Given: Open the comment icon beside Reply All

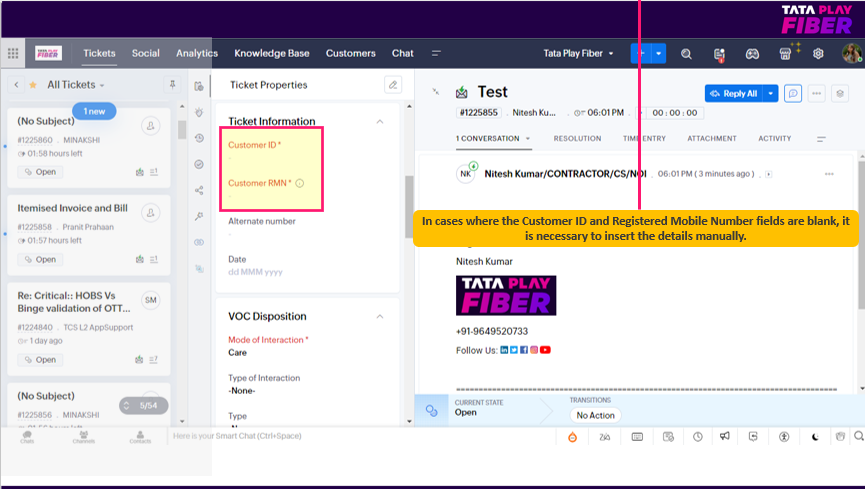Looking at the screenshot, I should point(793,93).
